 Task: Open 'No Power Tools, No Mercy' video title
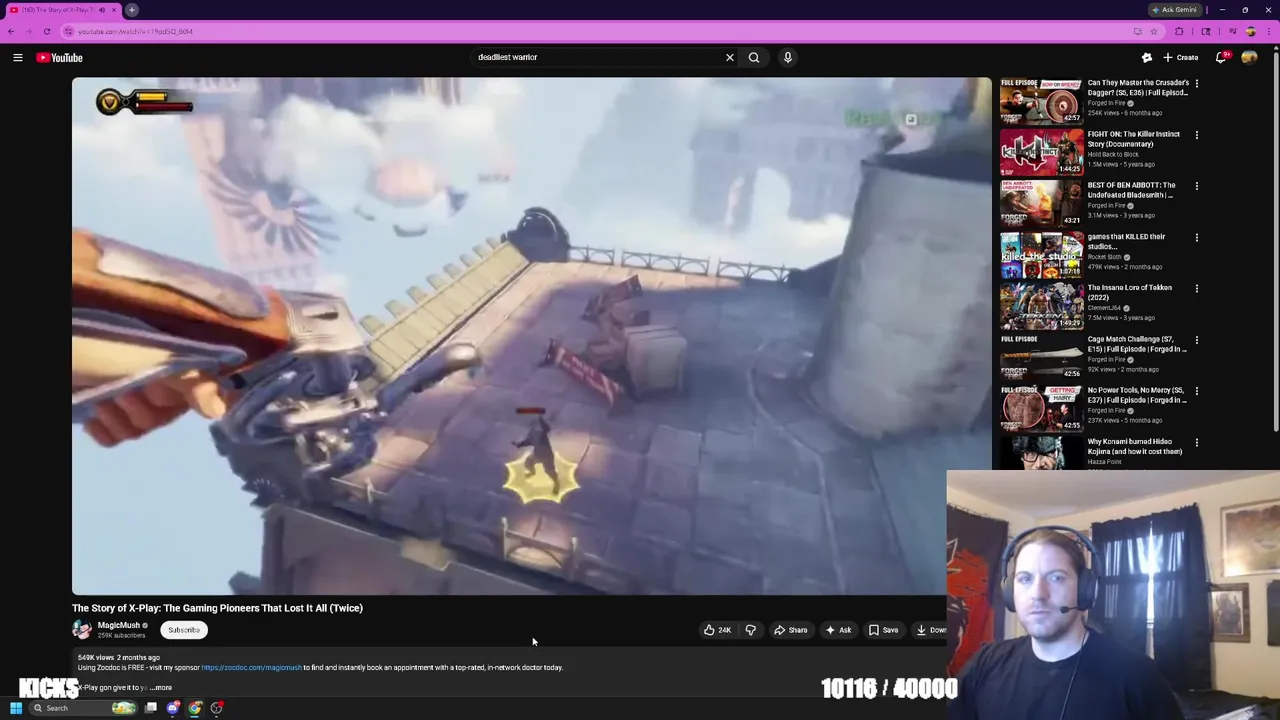coord(1137,395)
